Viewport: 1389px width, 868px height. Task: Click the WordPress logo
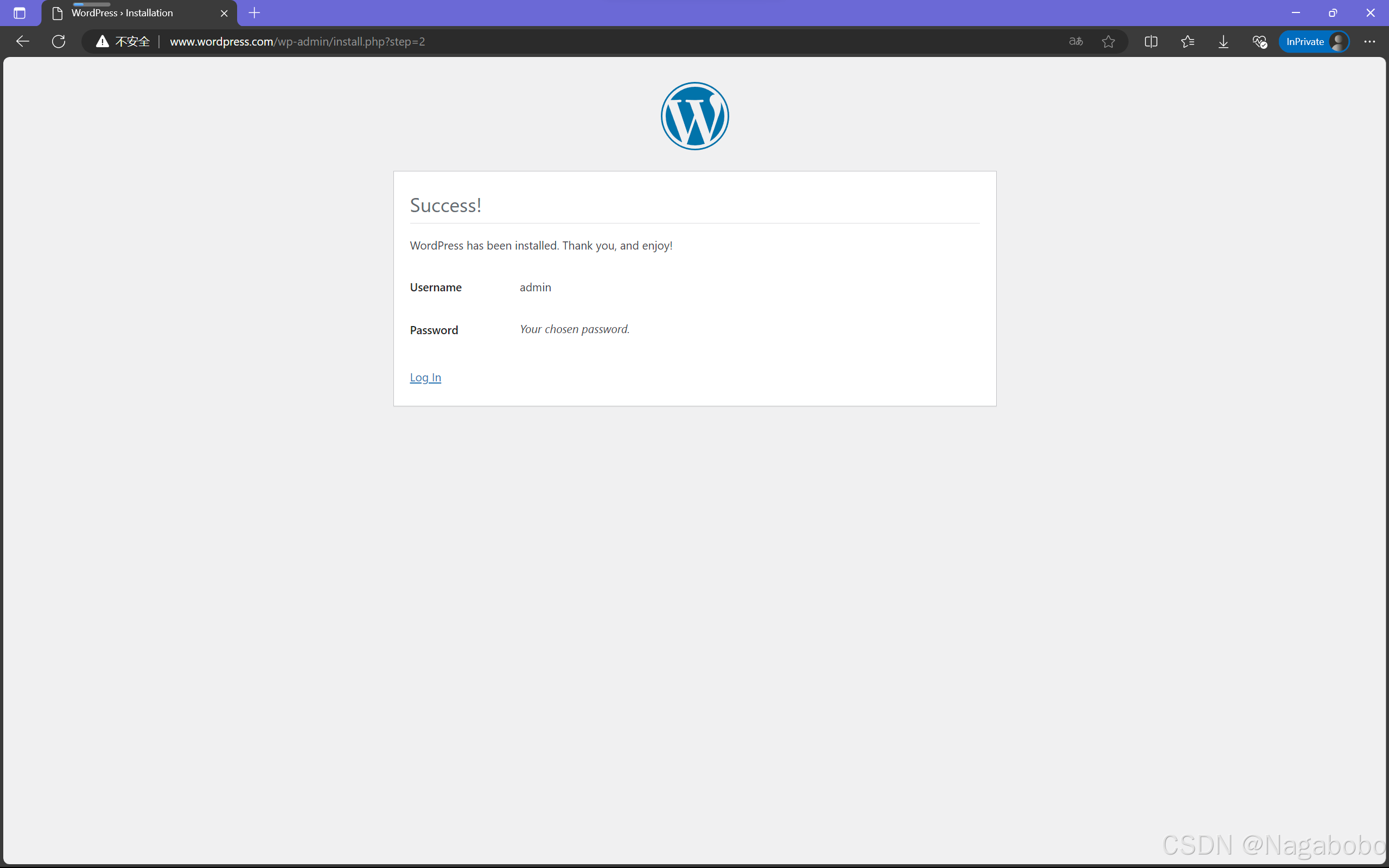click(694, 116)
